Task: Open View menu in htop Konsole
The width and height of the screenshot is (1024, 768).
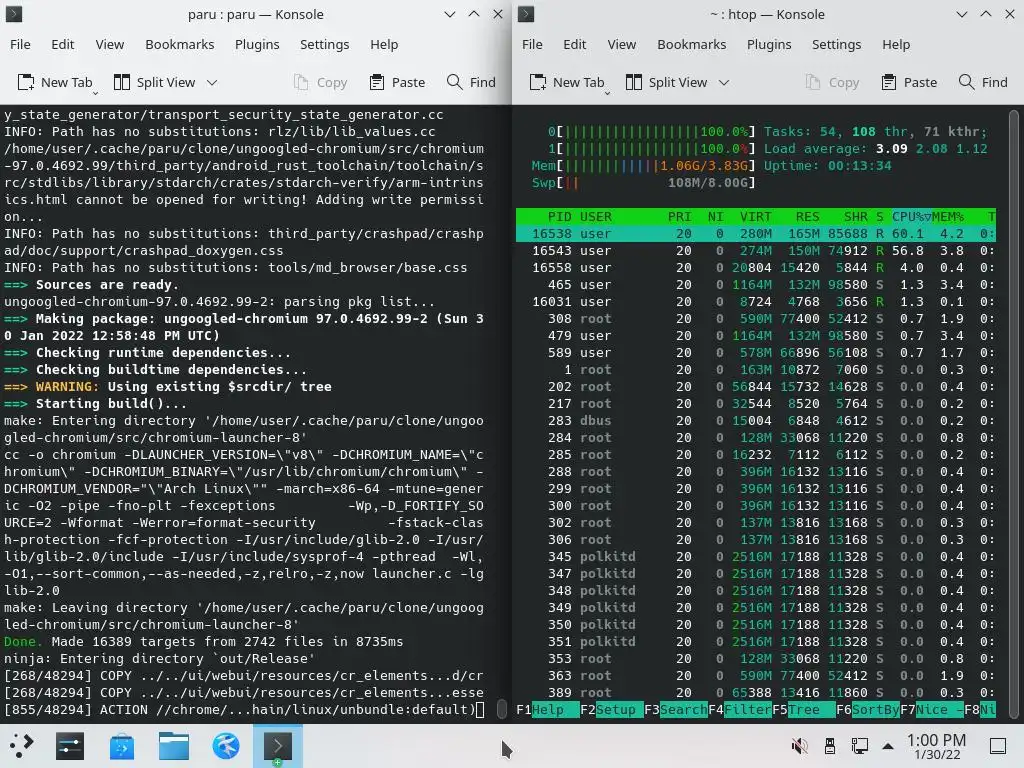Action: point(622,44)
